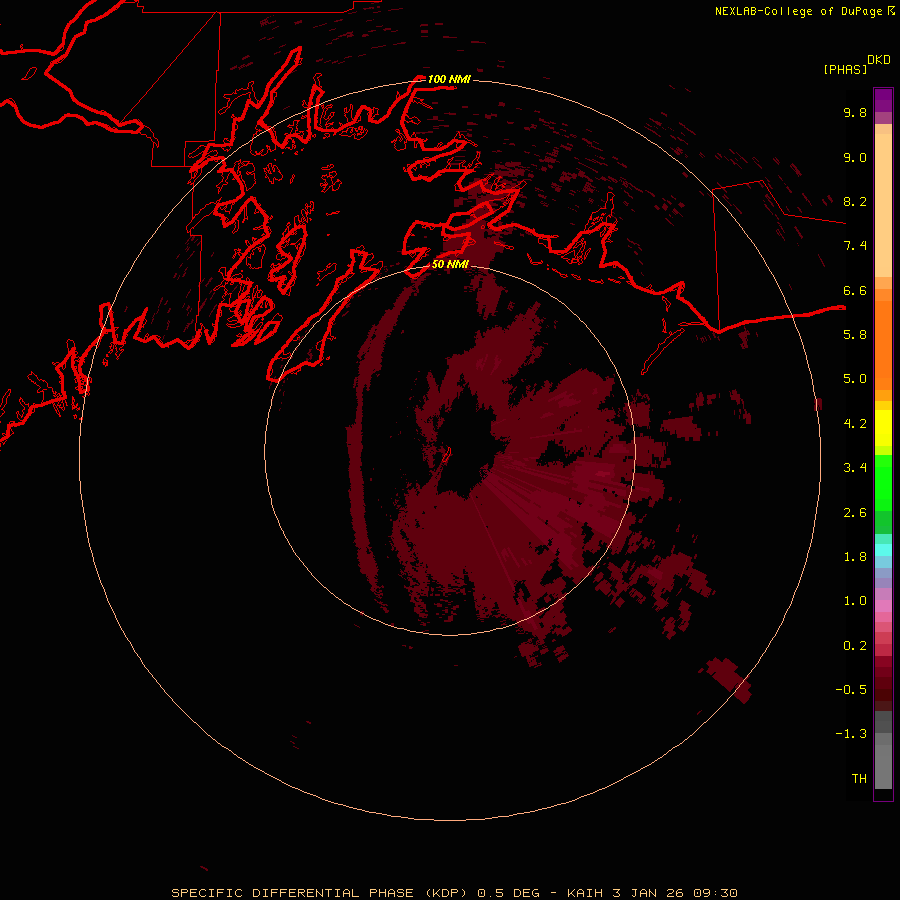The image size is (900, 900).
Task: Click the DKD legend unit label
Action: [x=879, y=60]
